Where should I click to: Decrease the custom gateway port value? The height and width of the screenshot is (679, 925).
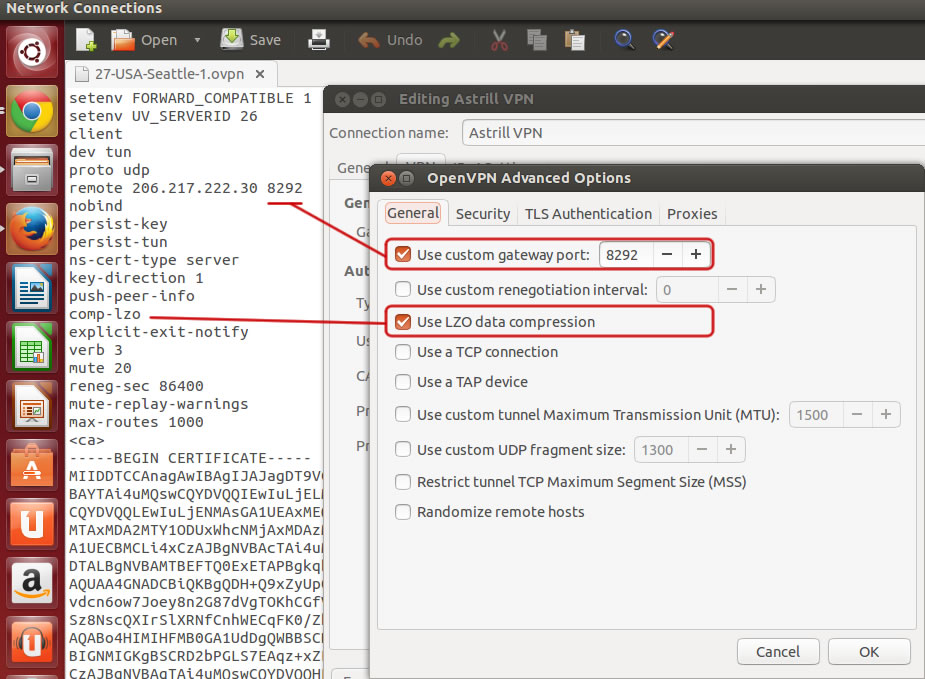pyautogui.click(x=667, y=255)
